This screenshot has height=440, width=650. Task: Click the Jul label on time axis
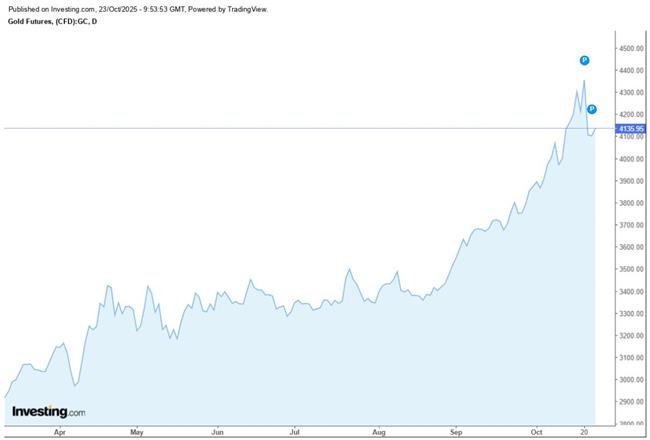(295, 433)
